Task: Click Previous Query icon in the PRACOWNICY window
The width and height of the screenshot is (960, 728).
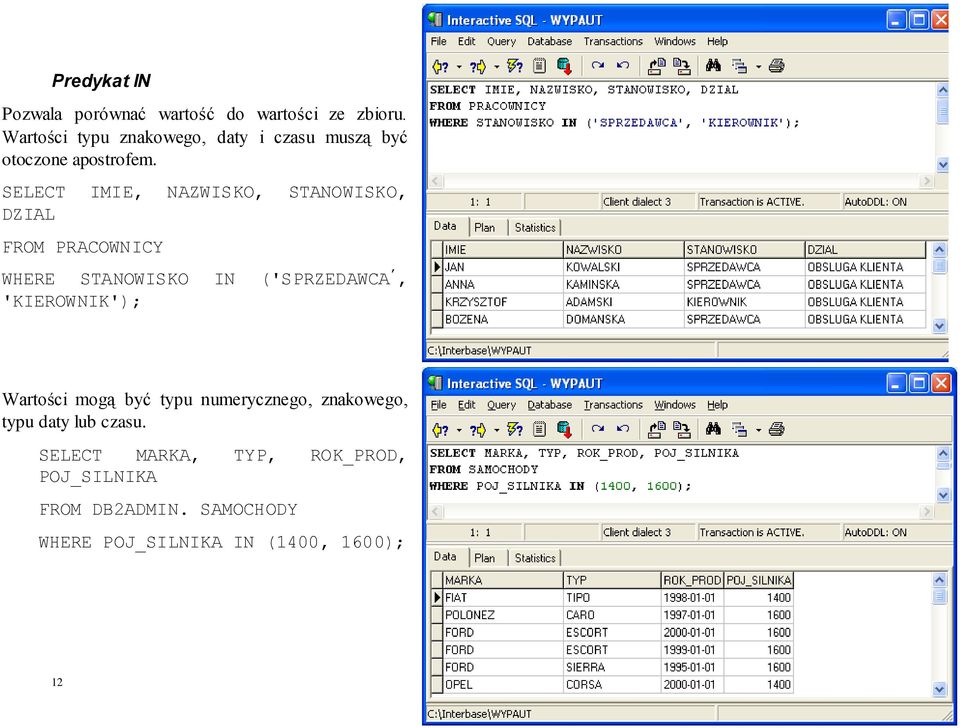Action: point(441,66)
